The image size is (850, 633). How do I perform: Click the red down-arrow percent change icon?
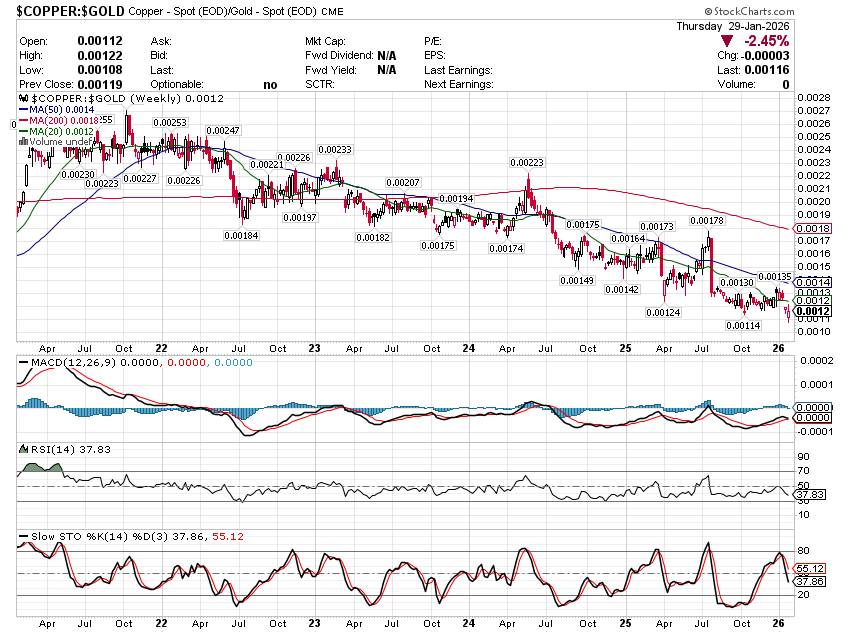coord(726,41)
